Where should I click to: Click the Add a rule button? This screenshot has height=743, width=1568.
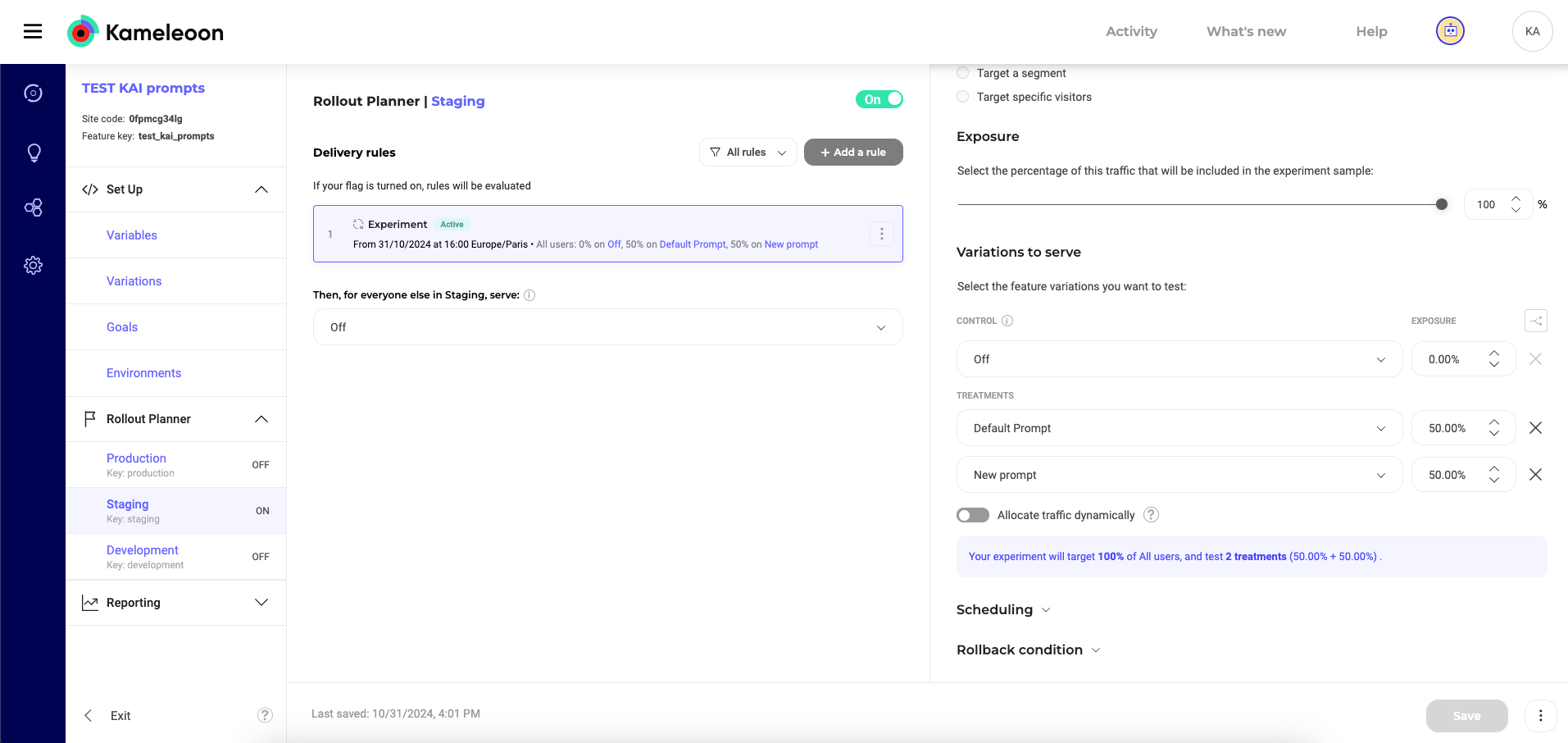pos(853,153)
